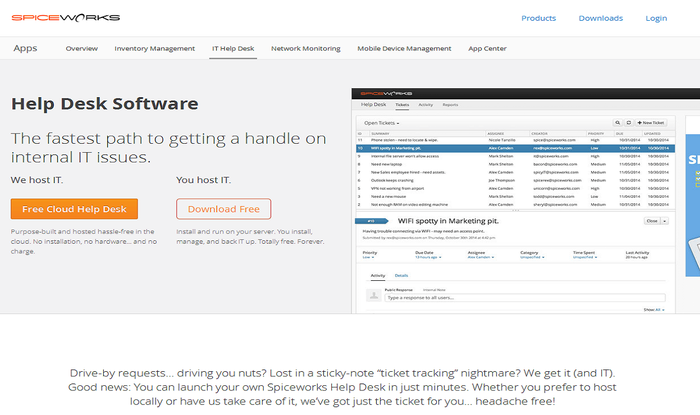Open the Network Monitoring tab
Viewport: 700px width, 415px height.
click(x=306, y=48)
